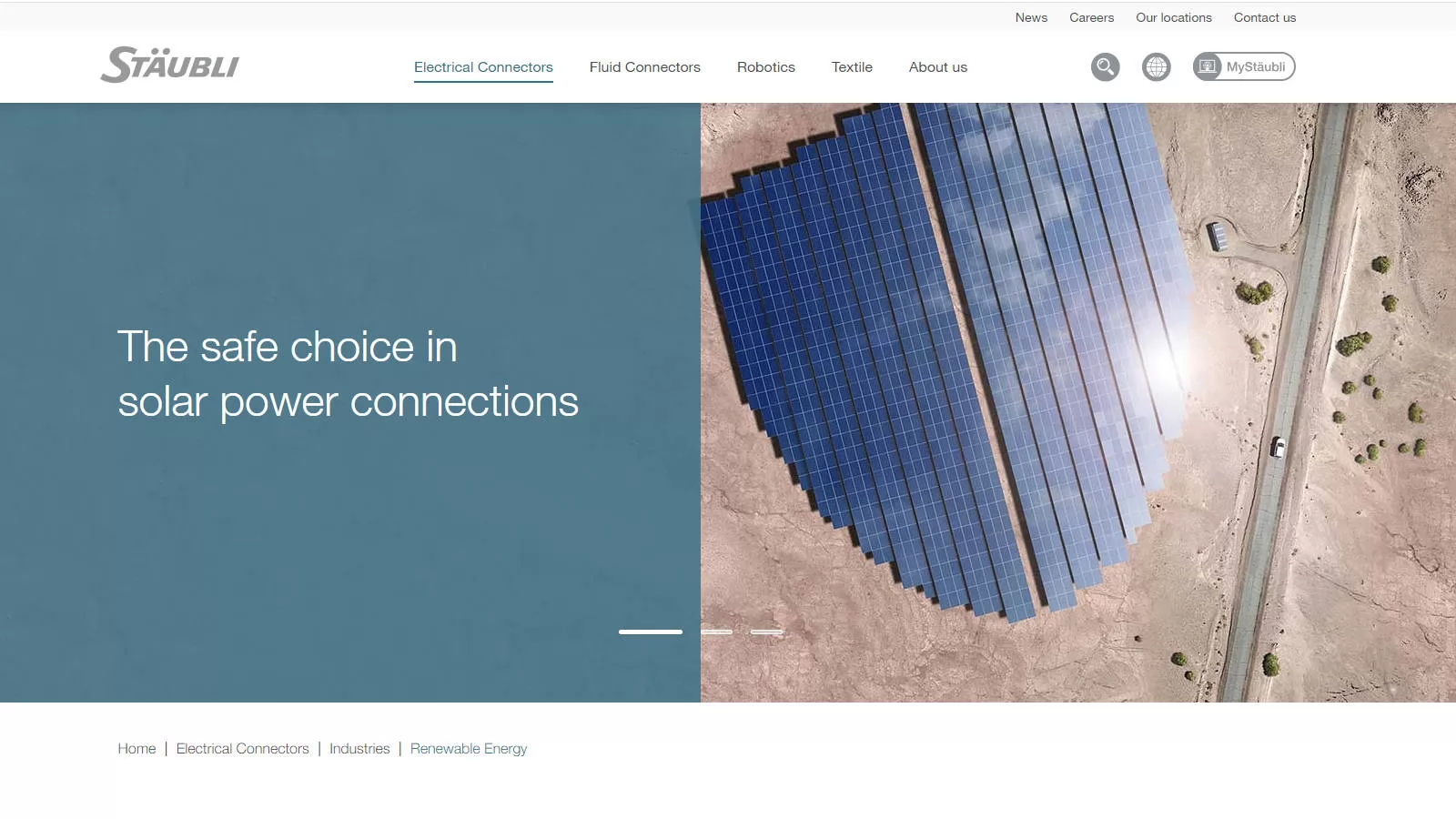Click the hero headline 'The safe choice in solar power connections'
Screen dimensions: 1456x819
(x=348, y=374)
